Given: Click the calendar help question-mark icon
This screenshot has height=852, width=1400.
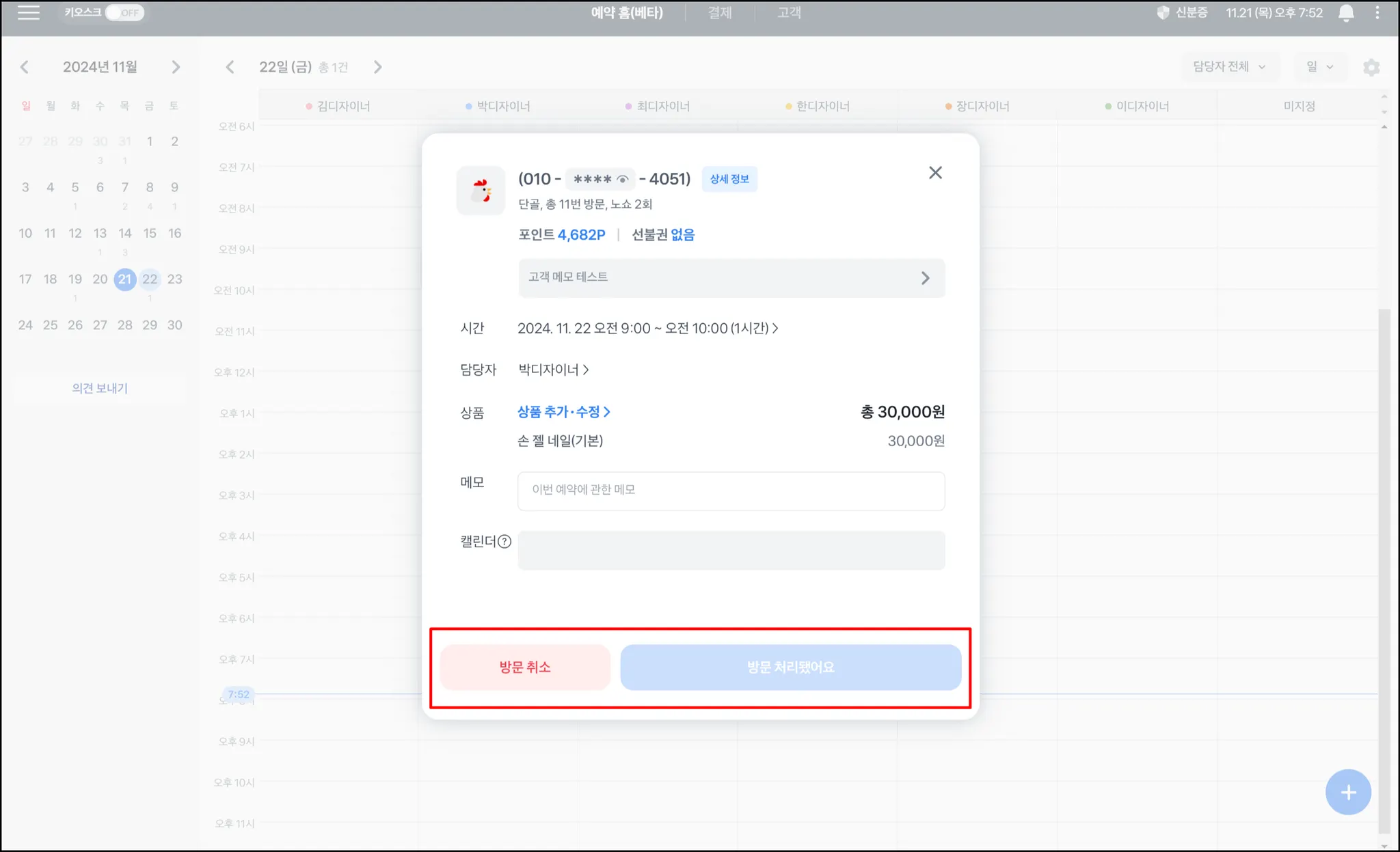Looking at the screenshot, I should pyautogui.click(x=504, y=542).
